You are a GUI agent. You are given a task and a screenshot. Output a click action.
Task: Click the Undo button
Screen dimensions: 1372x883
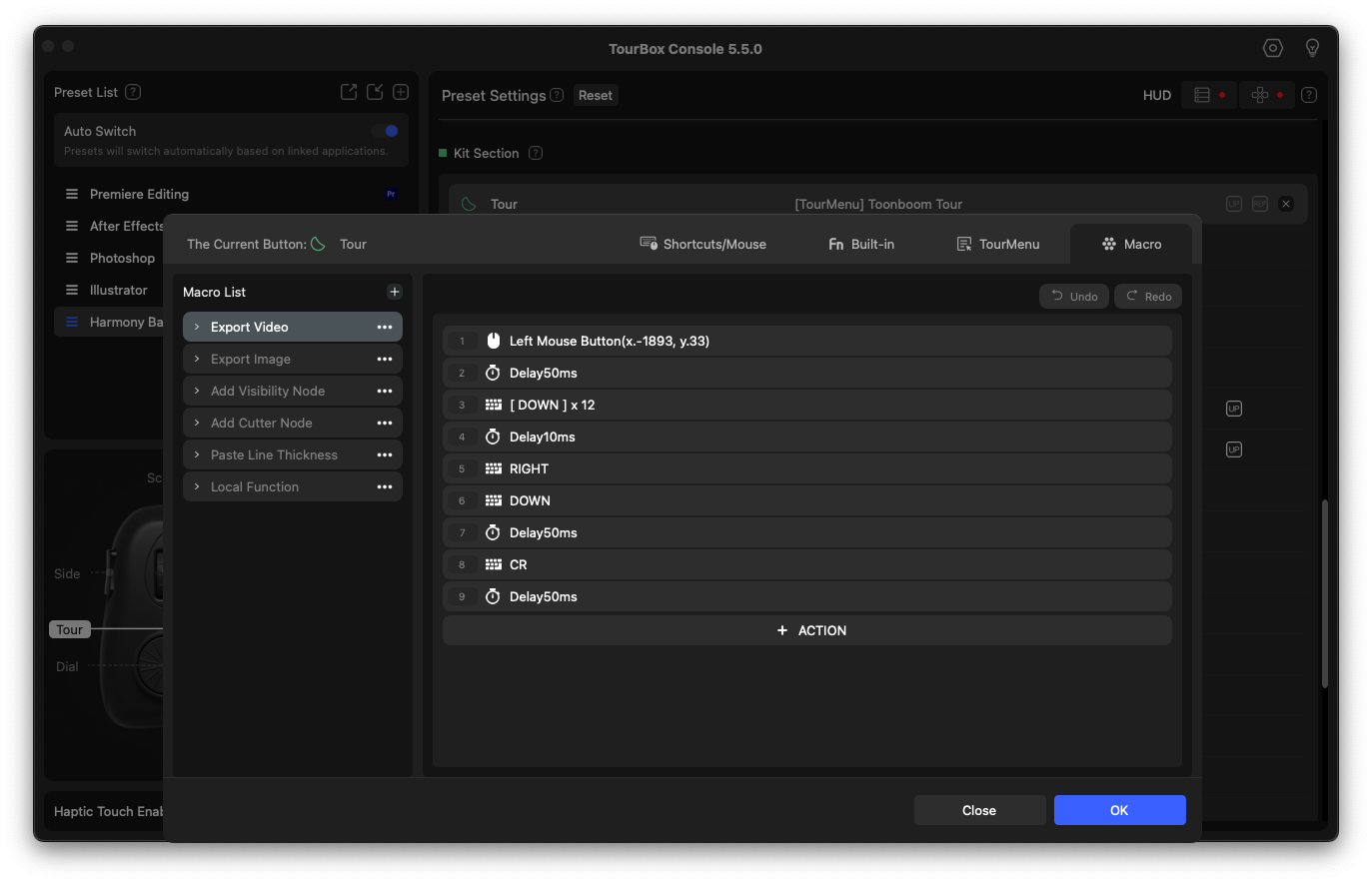pyautogui.click(x=1074, y=296)
